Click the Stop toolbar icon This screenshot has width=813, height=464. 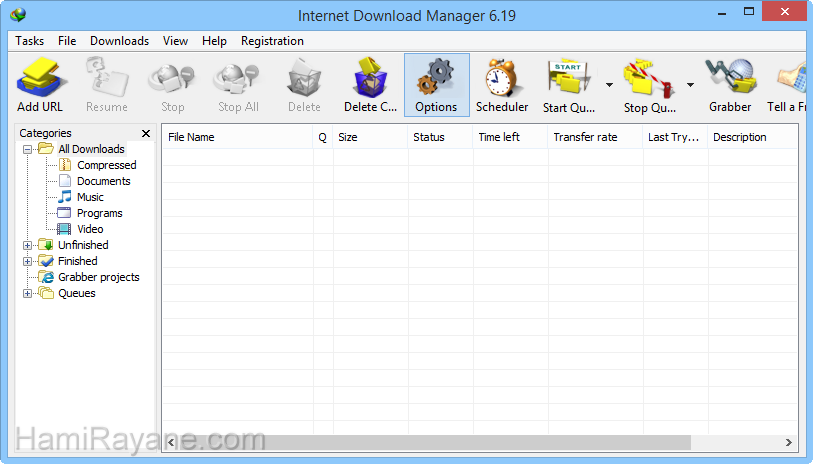(x=172, y=79)
